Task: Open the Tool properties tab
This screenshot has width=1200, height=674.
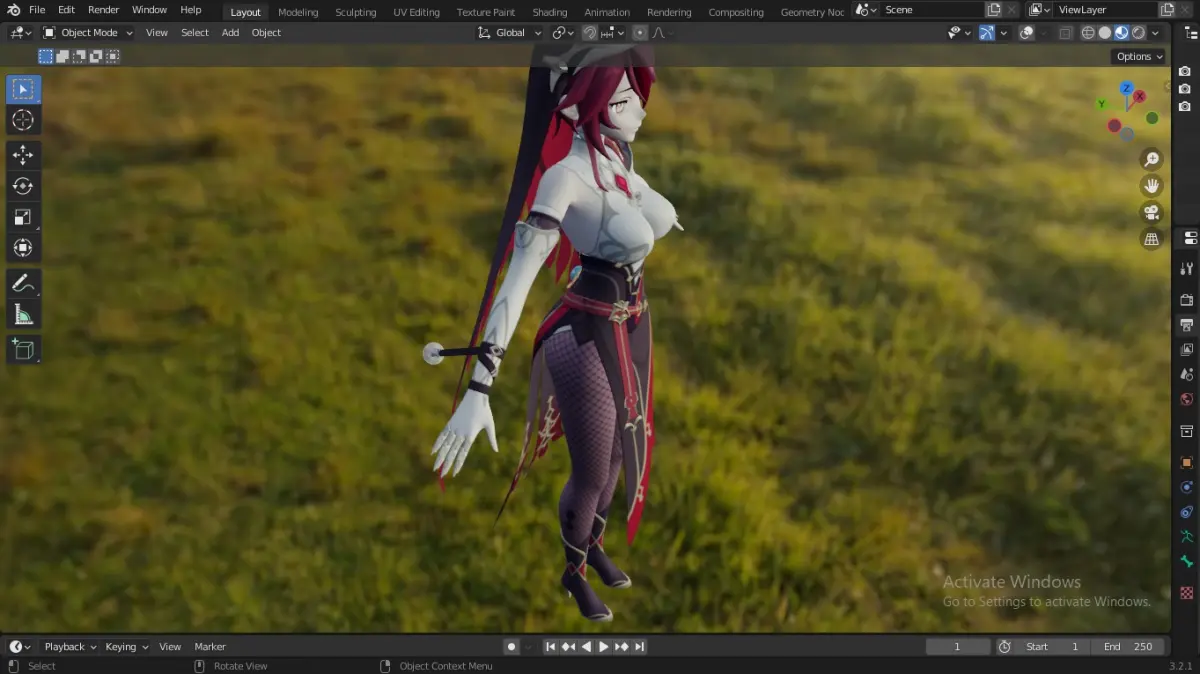Action: [x=1187, y=268]
